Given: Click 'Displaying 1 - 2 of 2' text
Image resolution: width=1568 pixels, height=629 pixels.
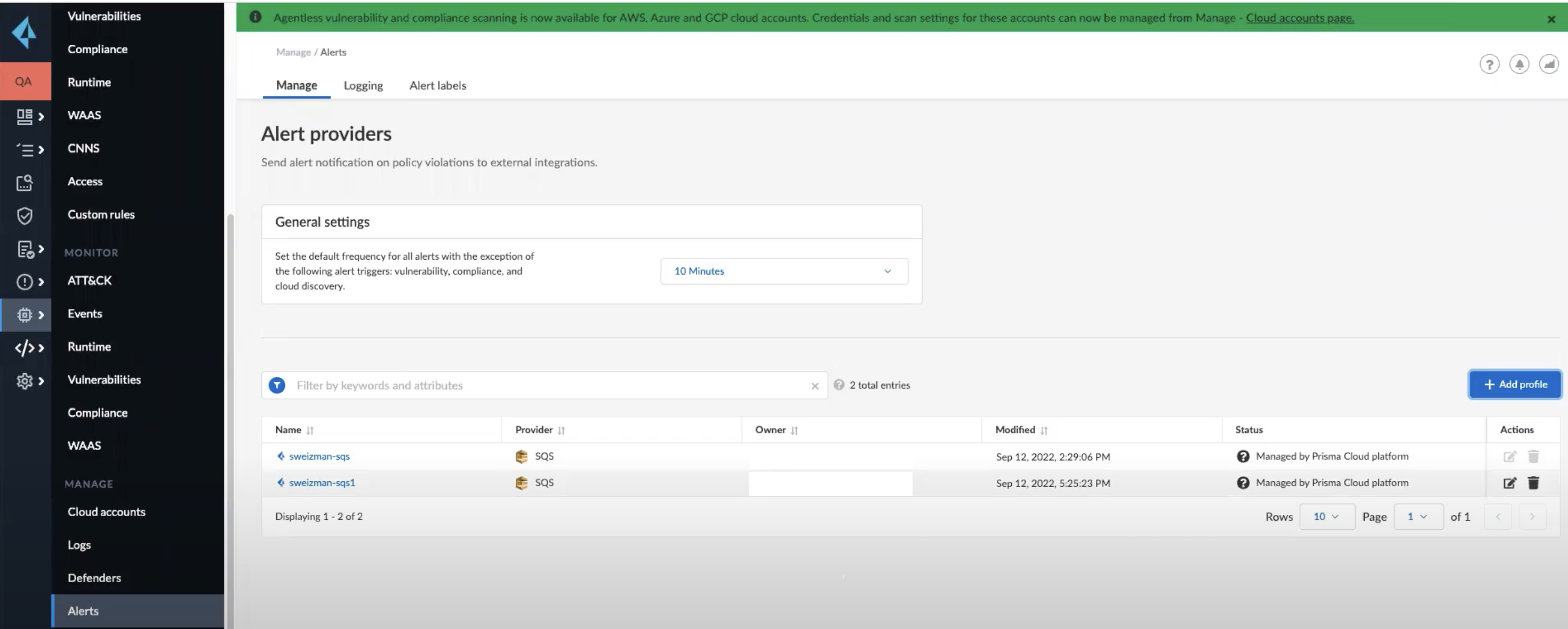Looking at the screenshot, I should [x=318, y=517].
